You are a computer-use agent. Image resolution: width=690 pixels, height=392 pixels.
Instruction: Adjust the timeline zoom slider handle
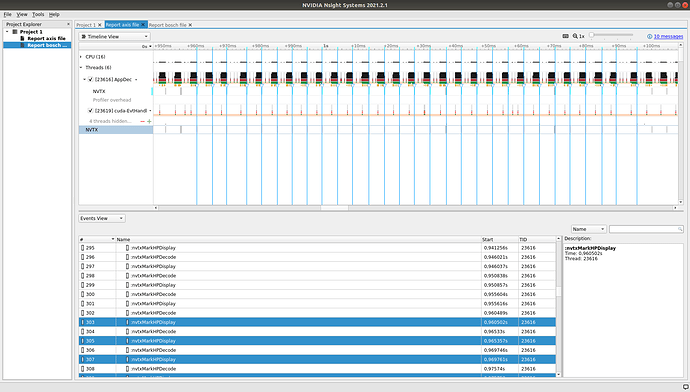pos(591,35)
